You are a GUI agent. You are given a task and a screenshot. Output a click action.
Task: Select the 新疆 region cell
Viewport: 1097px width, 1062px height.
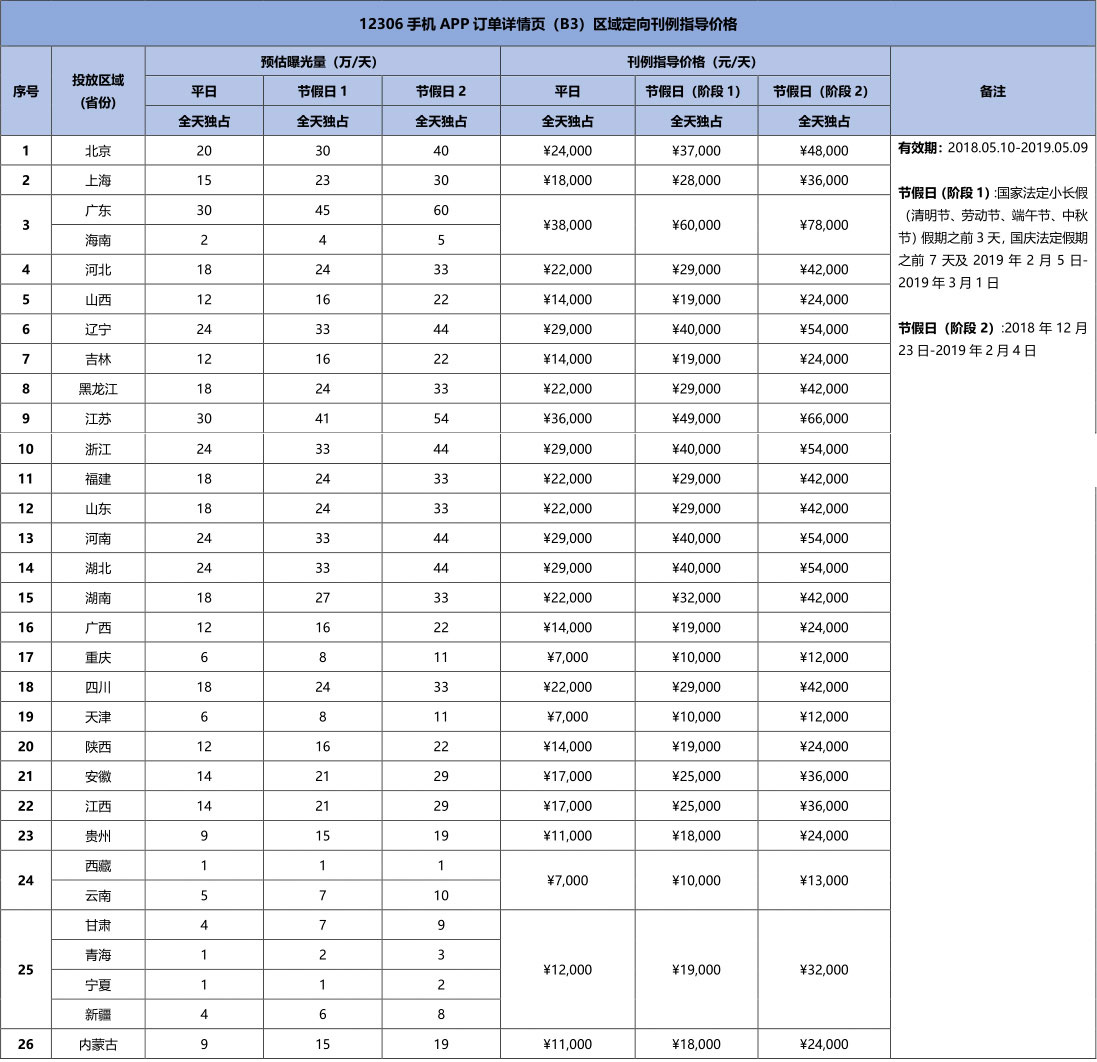click(98, 1014)
